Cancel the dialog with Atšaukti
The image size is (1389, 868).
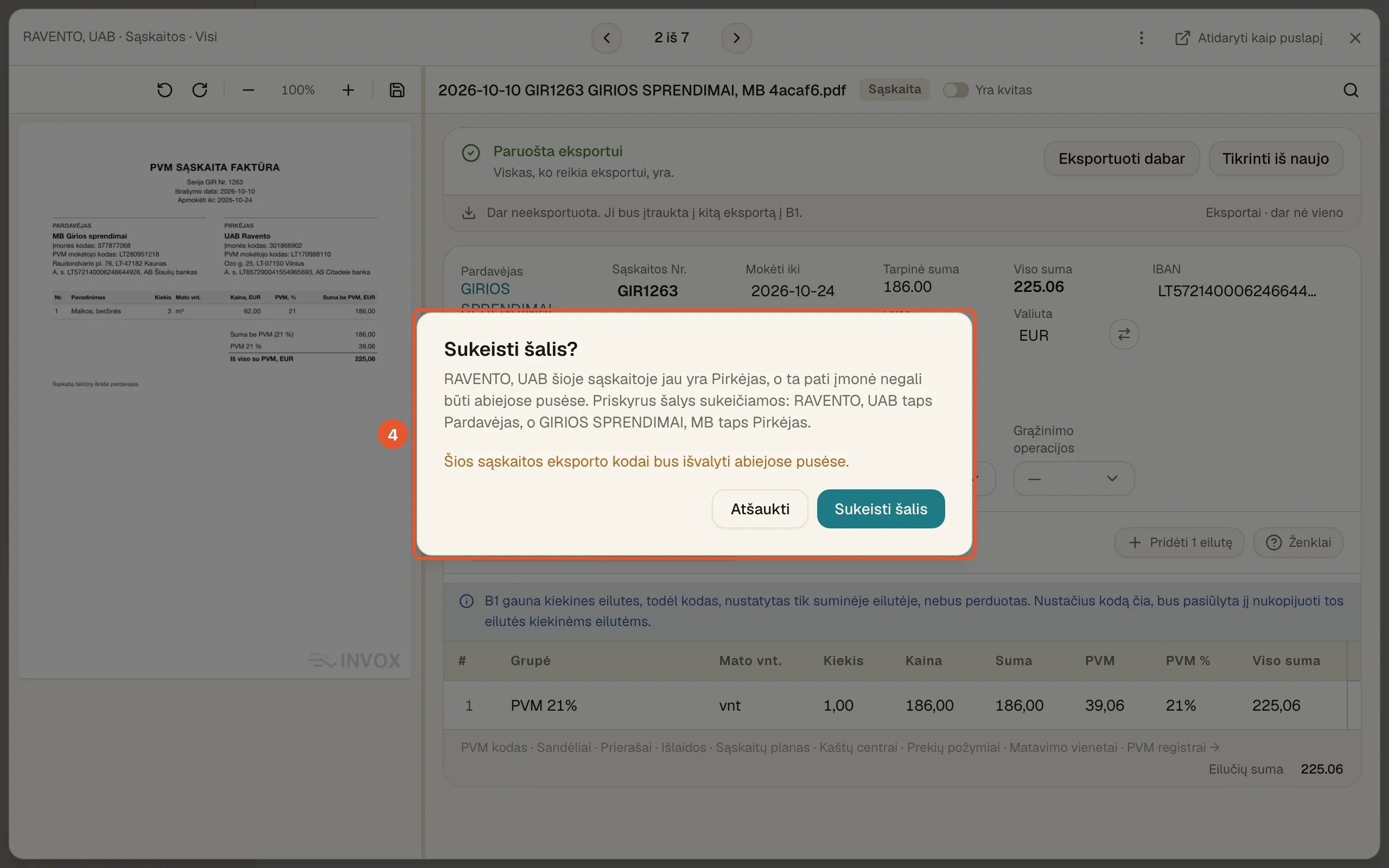click(x=760, y=509)
